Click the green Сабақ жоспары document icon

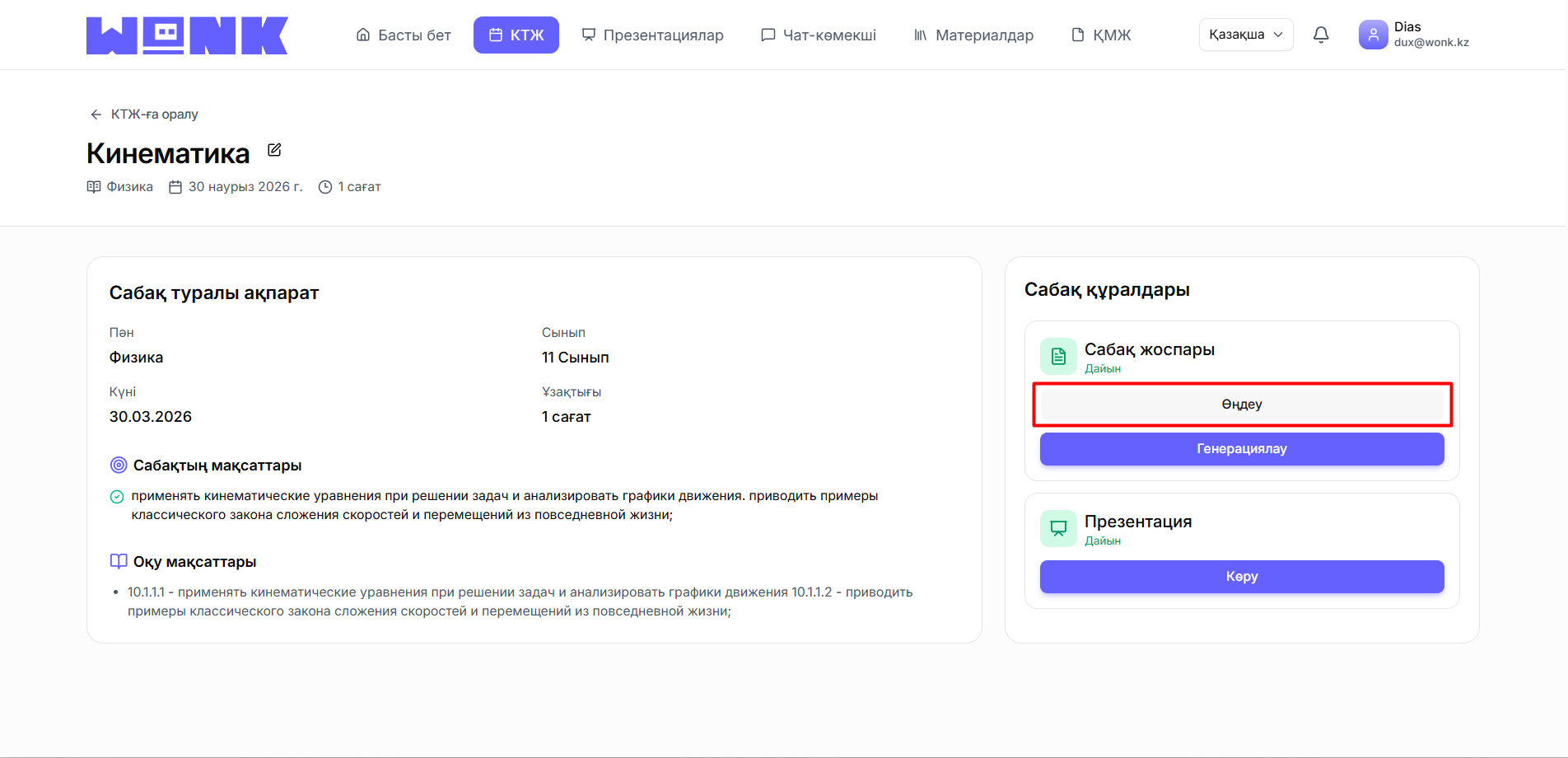pos(1058,356)
